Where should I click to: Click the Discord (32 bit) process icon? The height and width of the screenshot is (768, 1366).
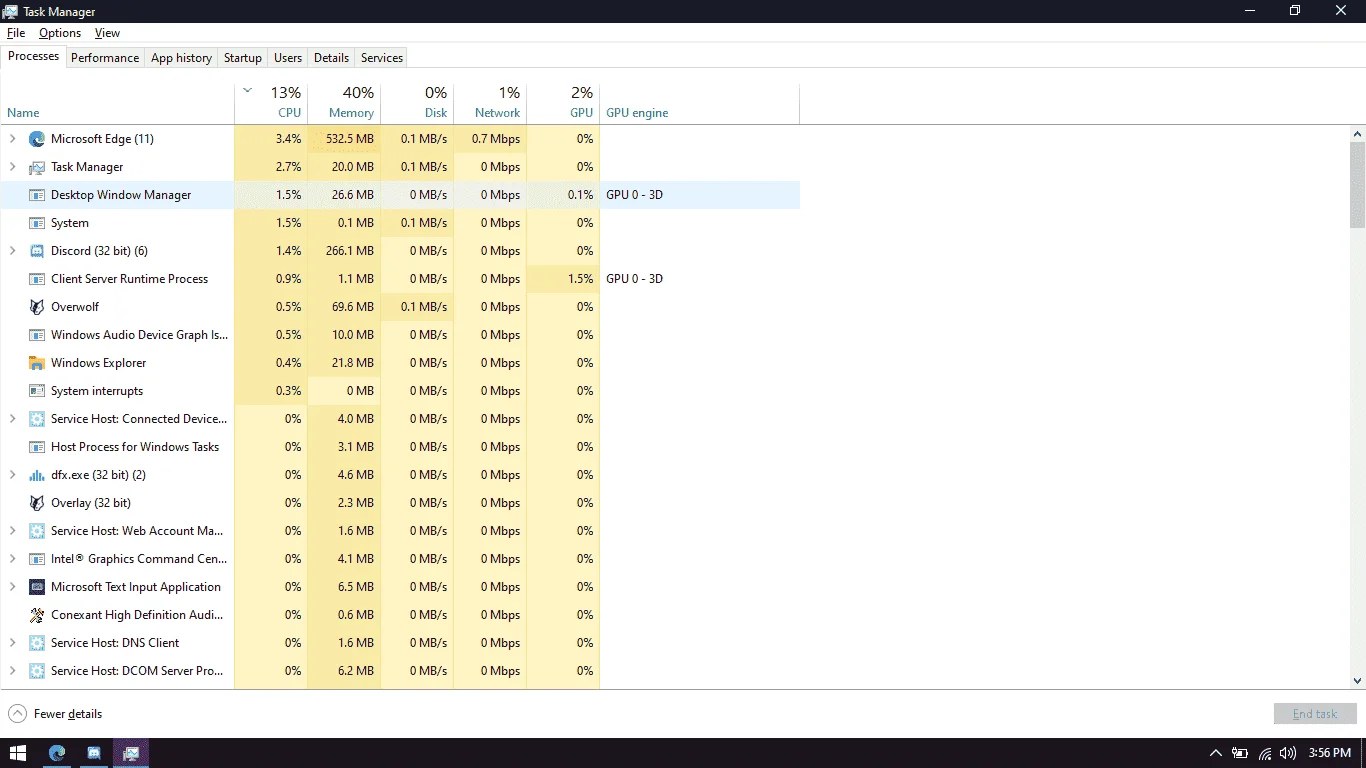(x=37, y=251)
